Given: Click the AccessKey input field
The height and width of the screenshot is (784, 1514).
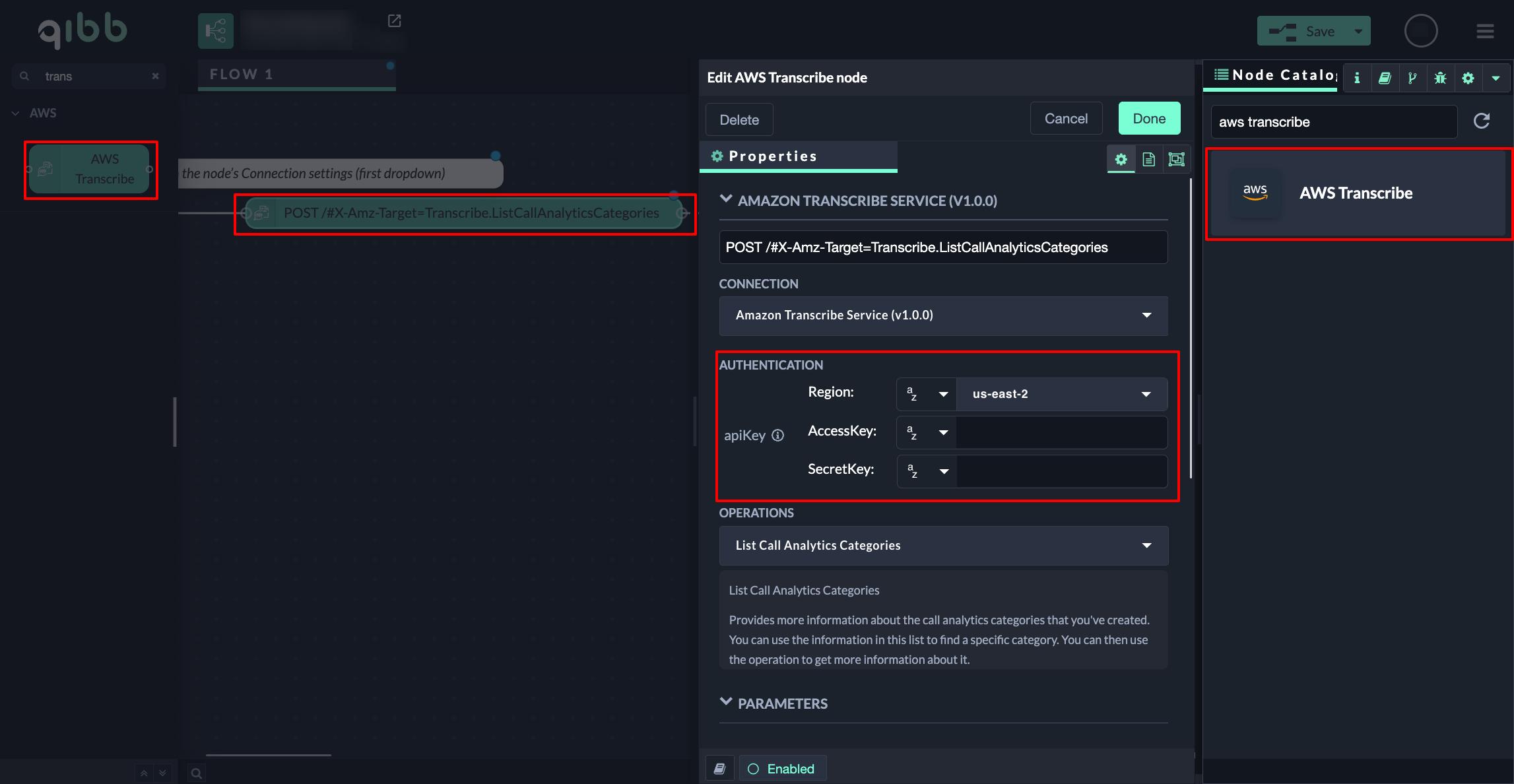Looking at the screenshot, I should point(1061,432).
